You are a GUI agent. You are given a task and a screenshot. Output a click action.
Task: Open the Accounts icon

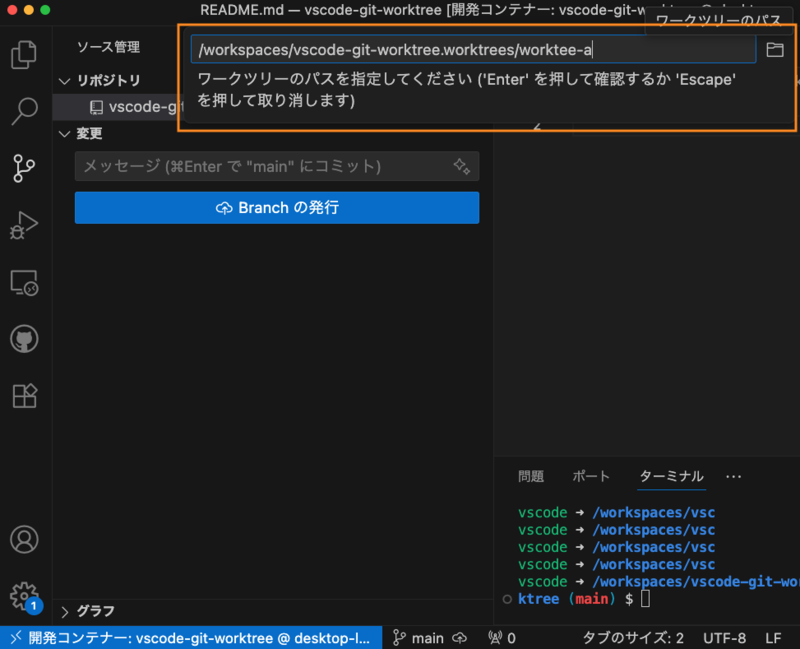point(24,540)
